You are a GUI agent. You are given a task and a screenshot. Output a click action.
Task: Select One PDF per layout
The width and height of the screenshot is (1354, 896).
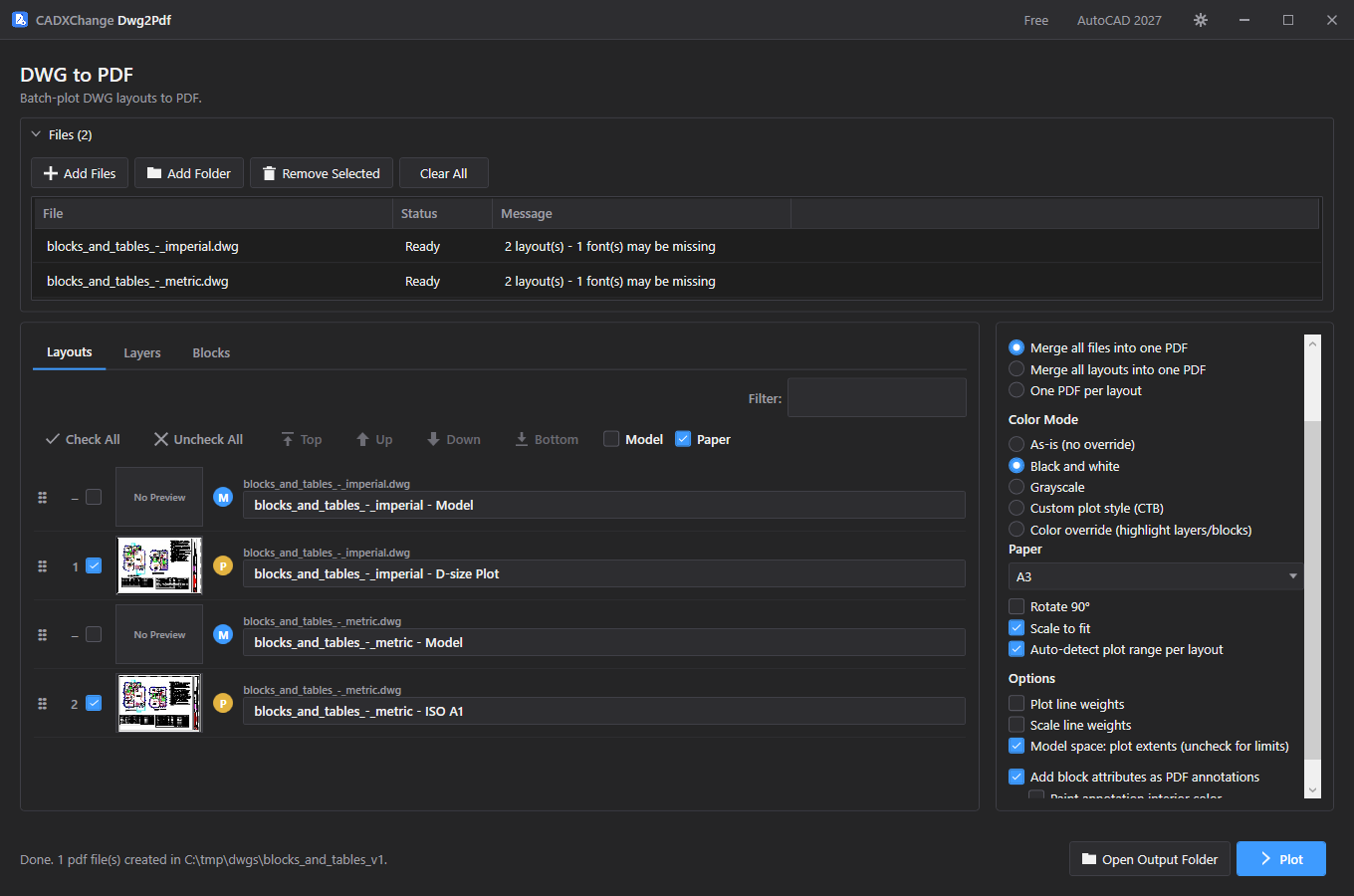[1016, 390]
